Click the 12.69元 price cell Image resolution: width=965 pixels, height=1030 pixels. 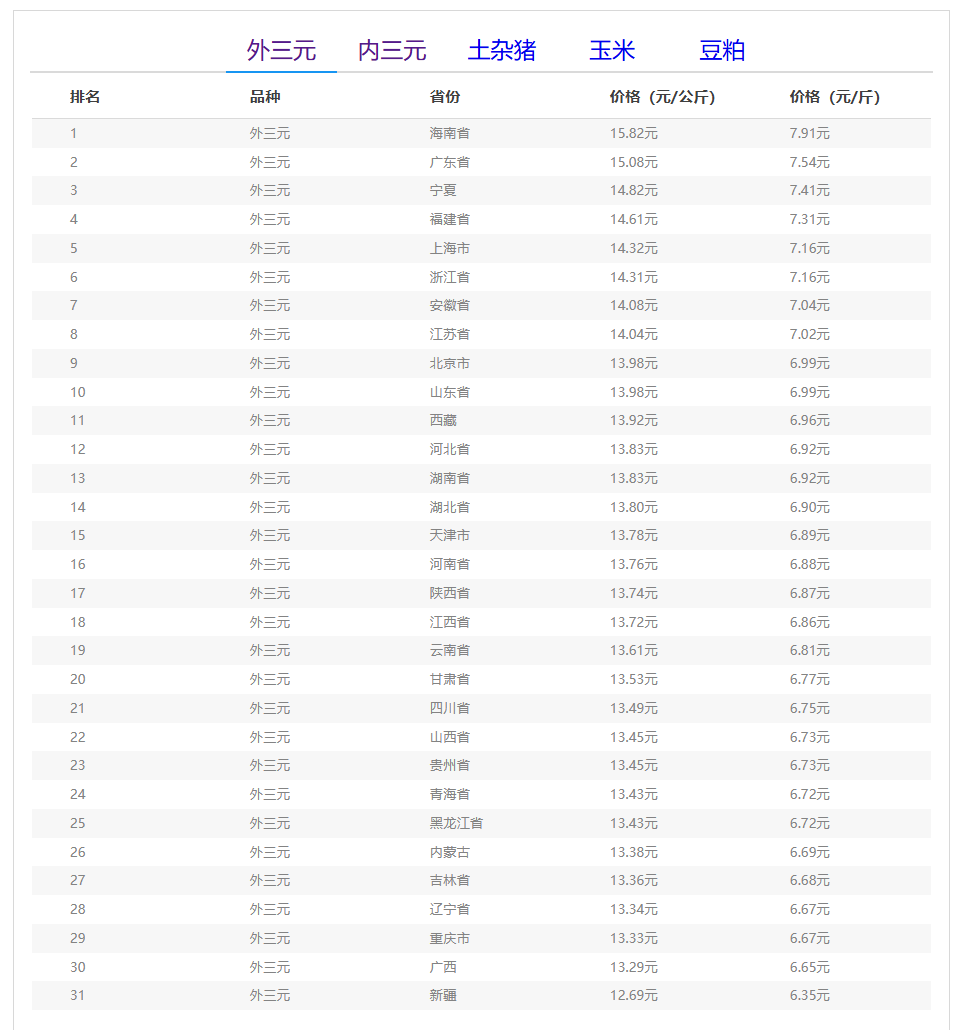634,995
